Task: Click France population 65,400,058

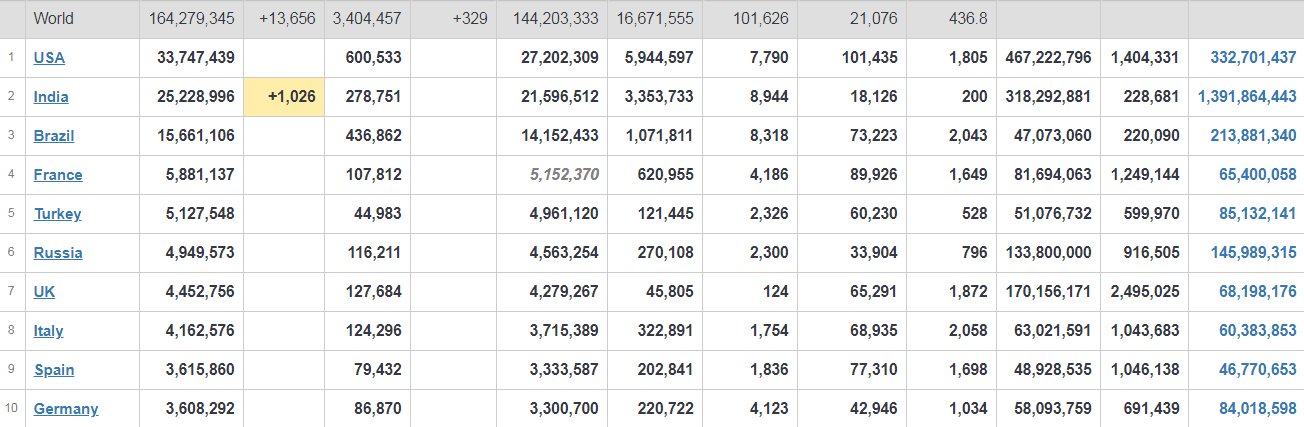Action: pos(1258,175)
